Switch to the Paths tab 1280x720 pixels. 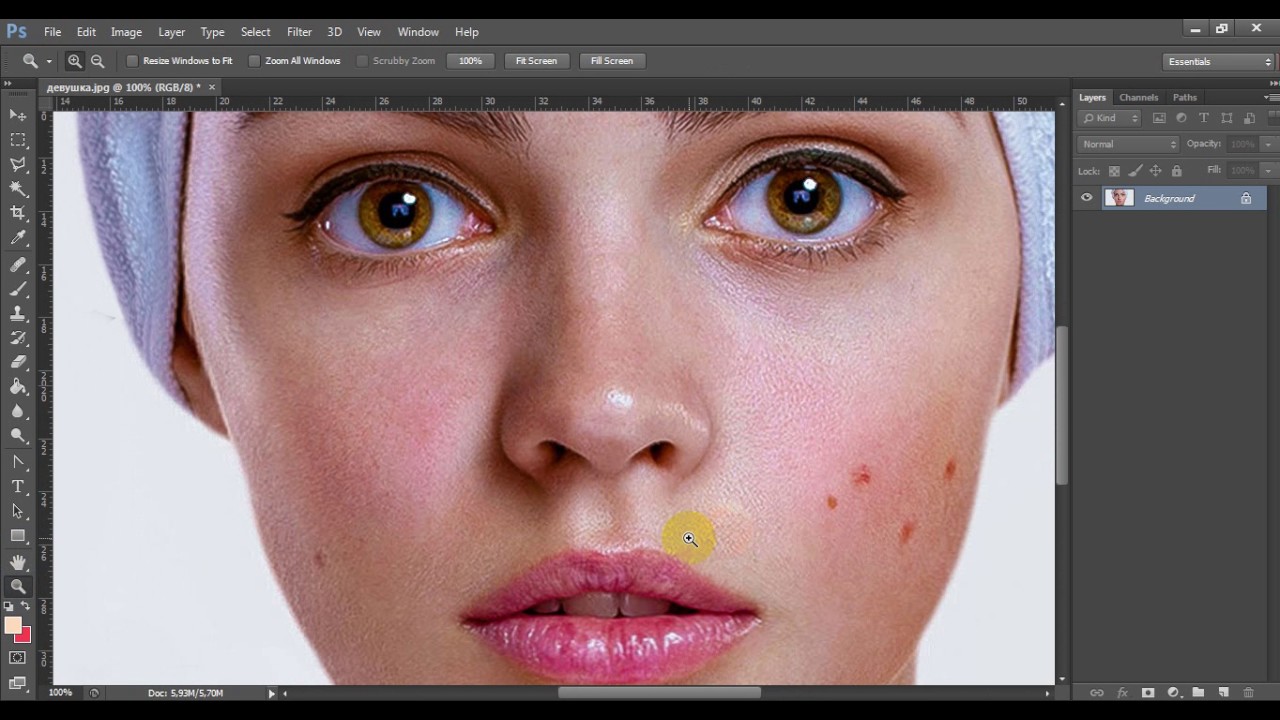(1185, 97)
